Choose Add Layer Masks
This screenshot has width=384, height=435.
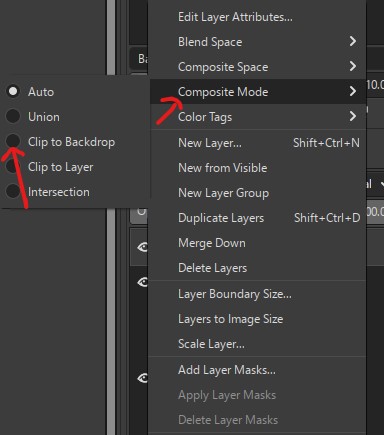coord(257,370)
